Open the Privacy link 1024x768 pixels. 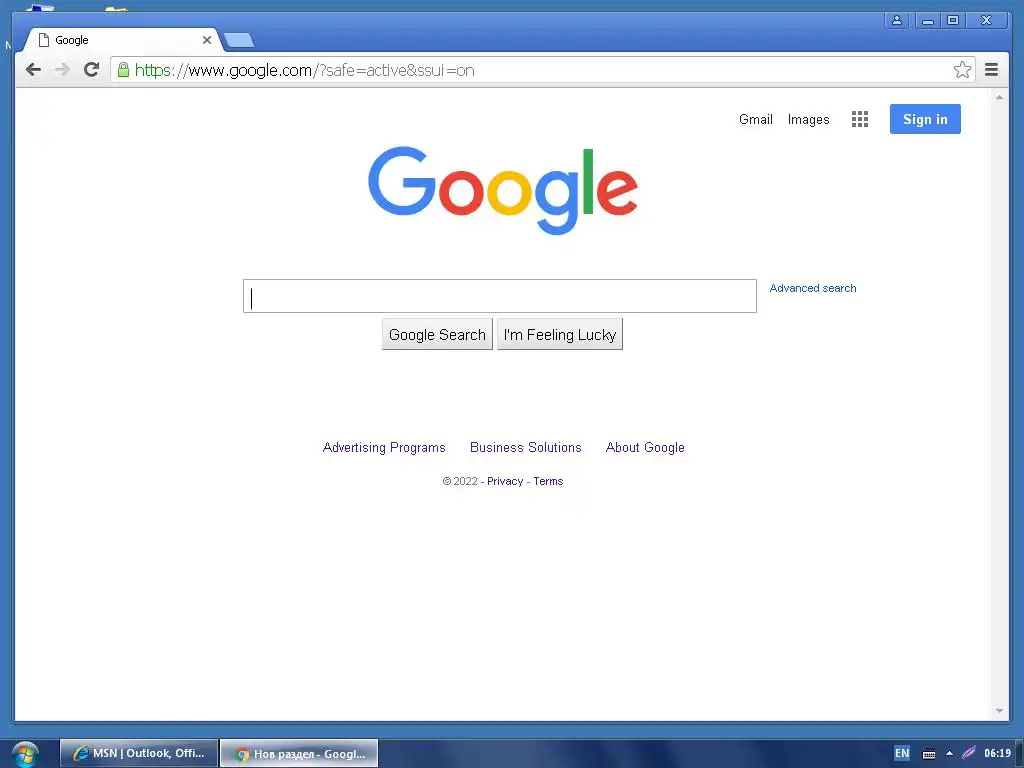point(505,481)
